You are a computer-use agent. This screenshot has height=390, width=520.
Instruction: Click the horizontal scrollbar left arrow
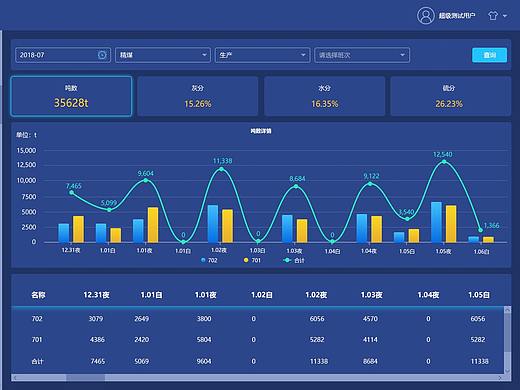14,378
